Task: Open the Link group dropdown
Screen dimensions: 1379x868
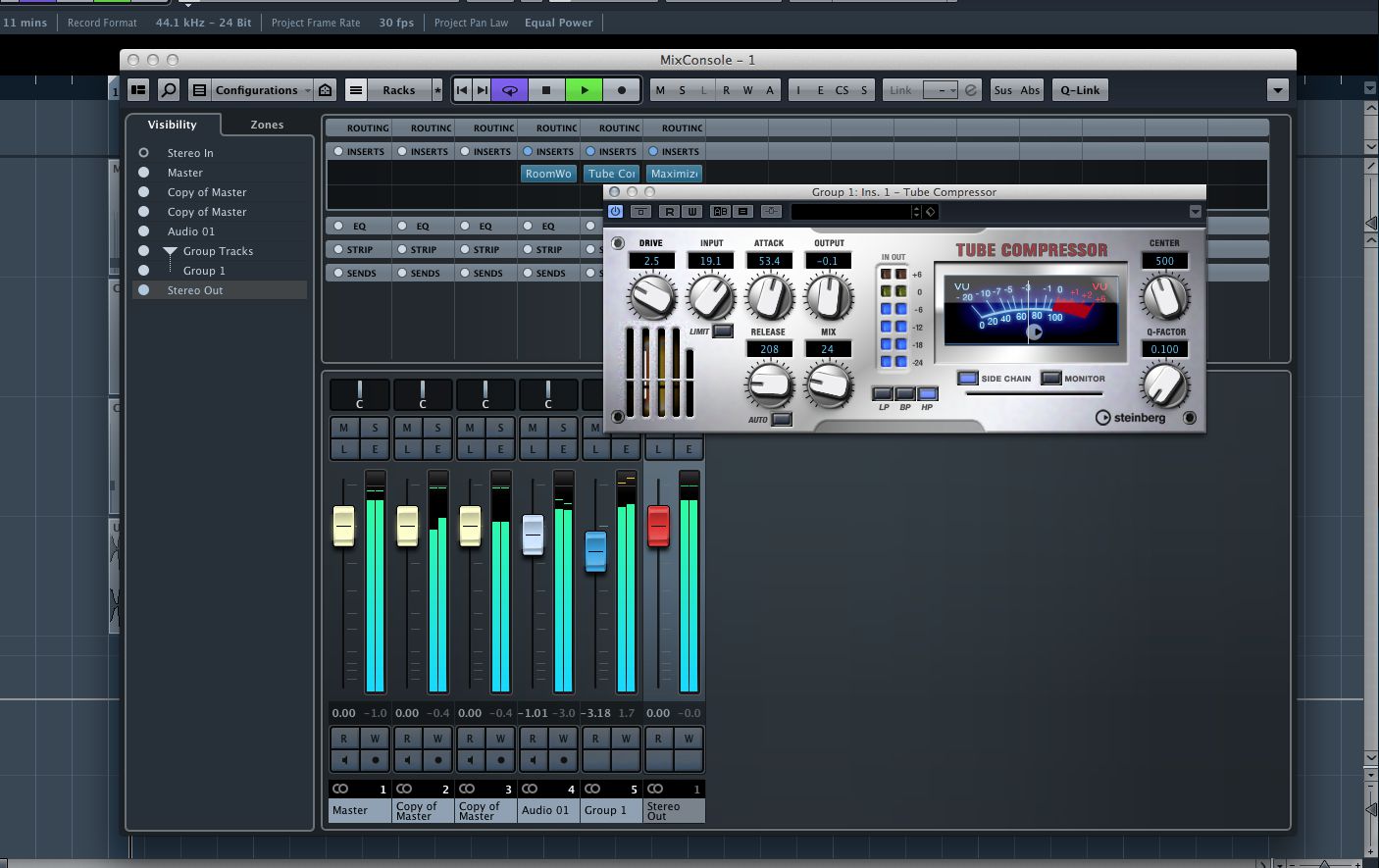Action: 941,90
